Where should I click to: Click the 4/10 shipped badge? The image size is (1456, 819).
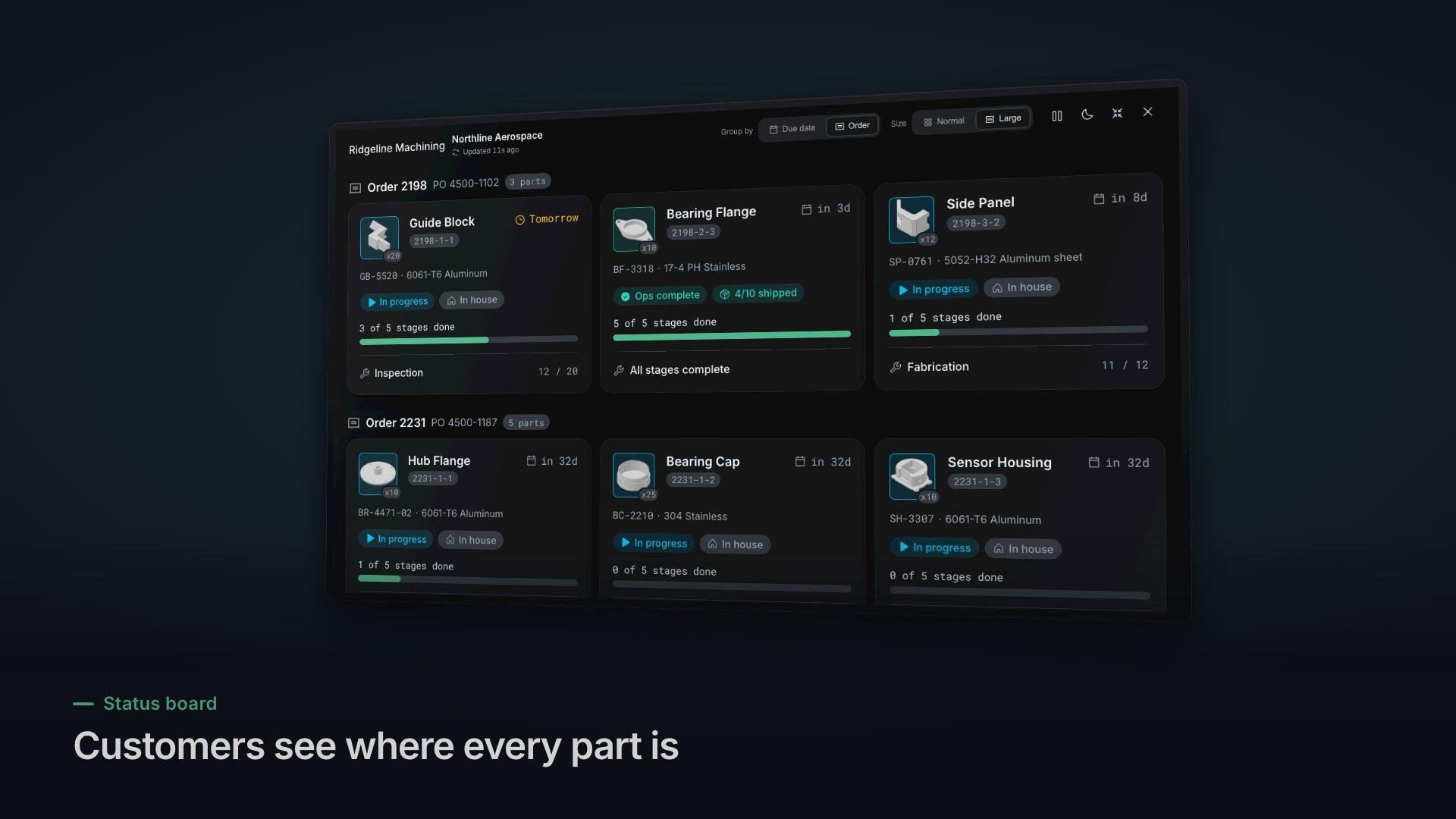pyautogui.click(x=758, y=293)
